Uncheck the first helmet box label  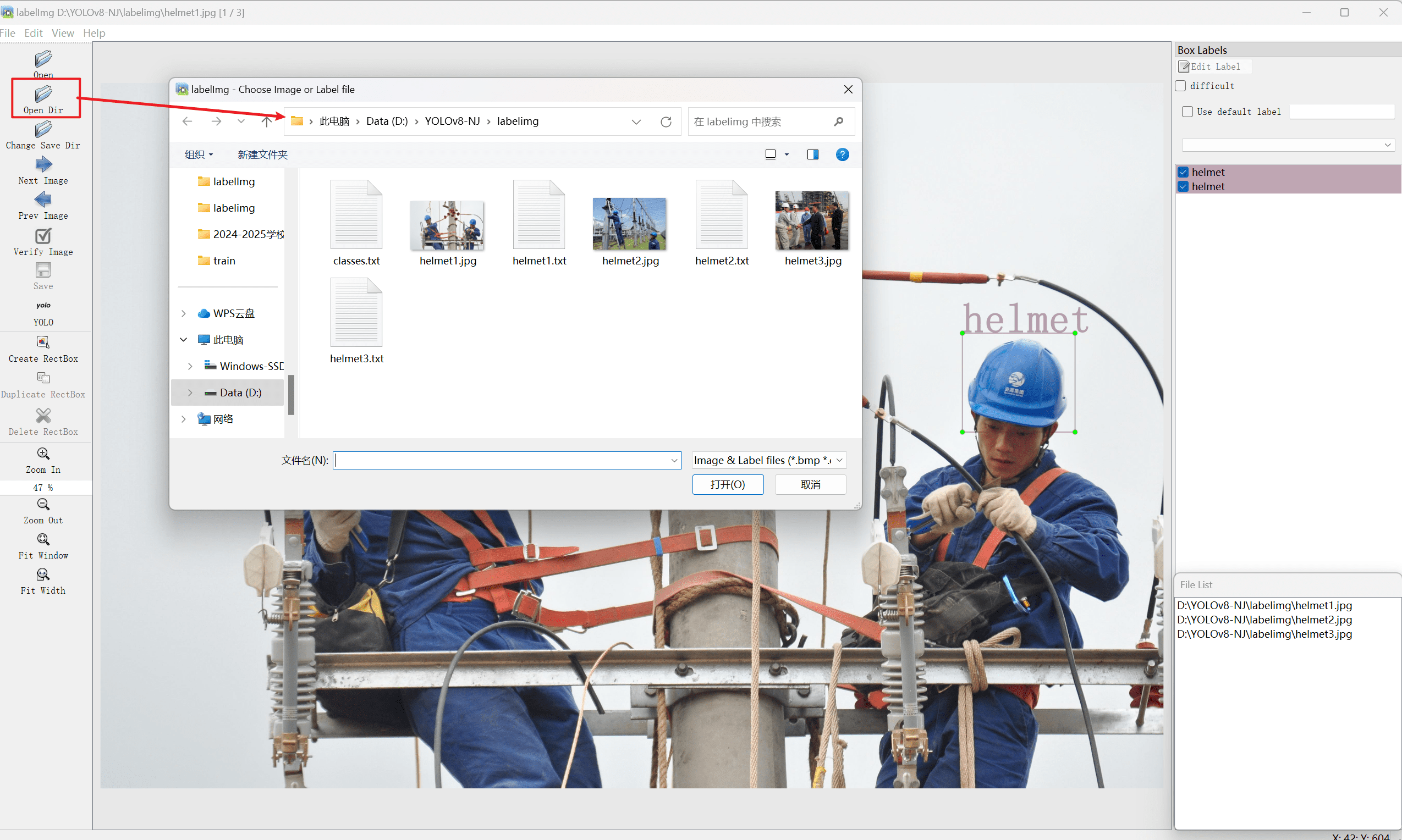(1183, 172)
